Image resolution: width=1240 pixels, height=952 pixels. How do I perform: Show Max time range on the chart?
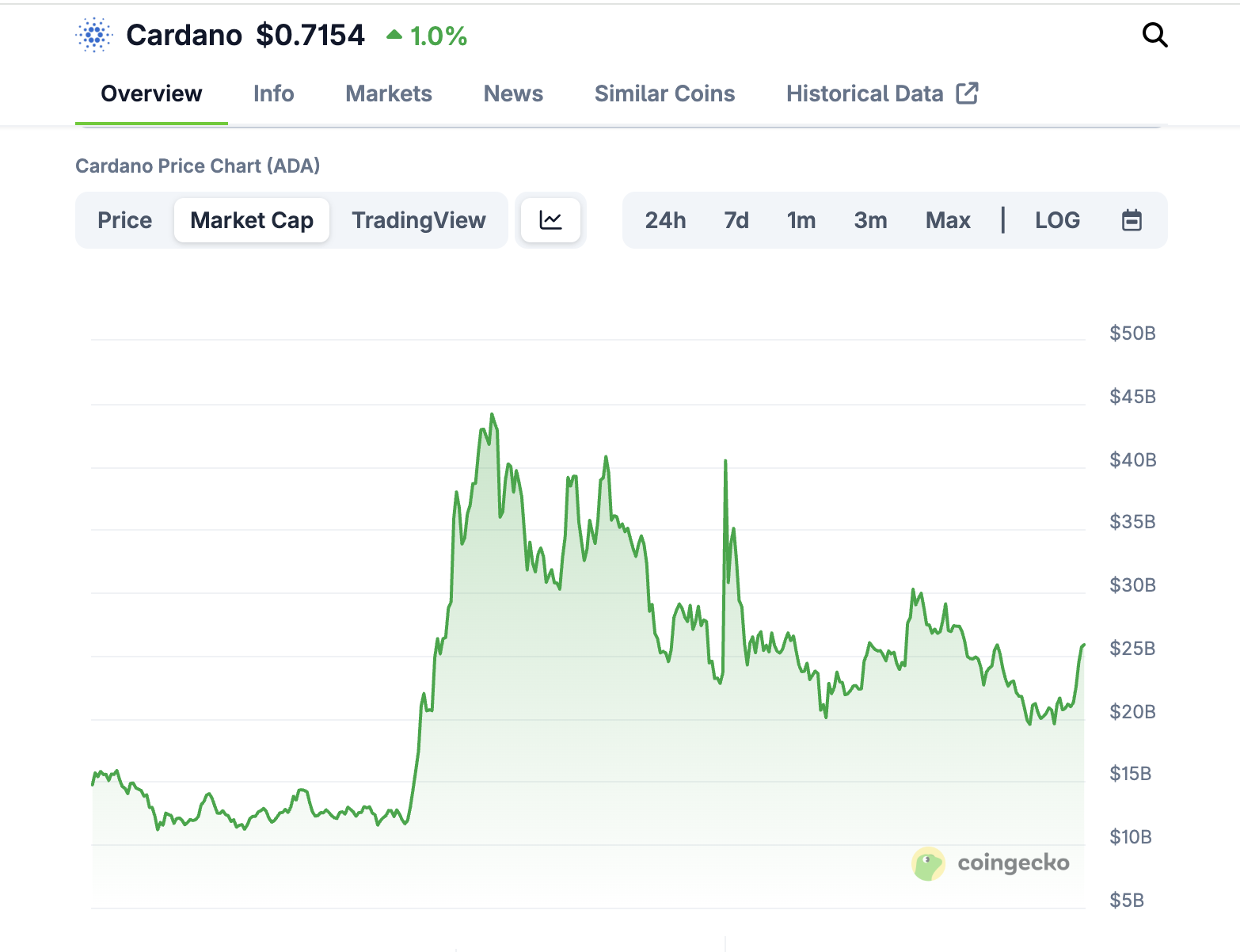click(948, 220)
